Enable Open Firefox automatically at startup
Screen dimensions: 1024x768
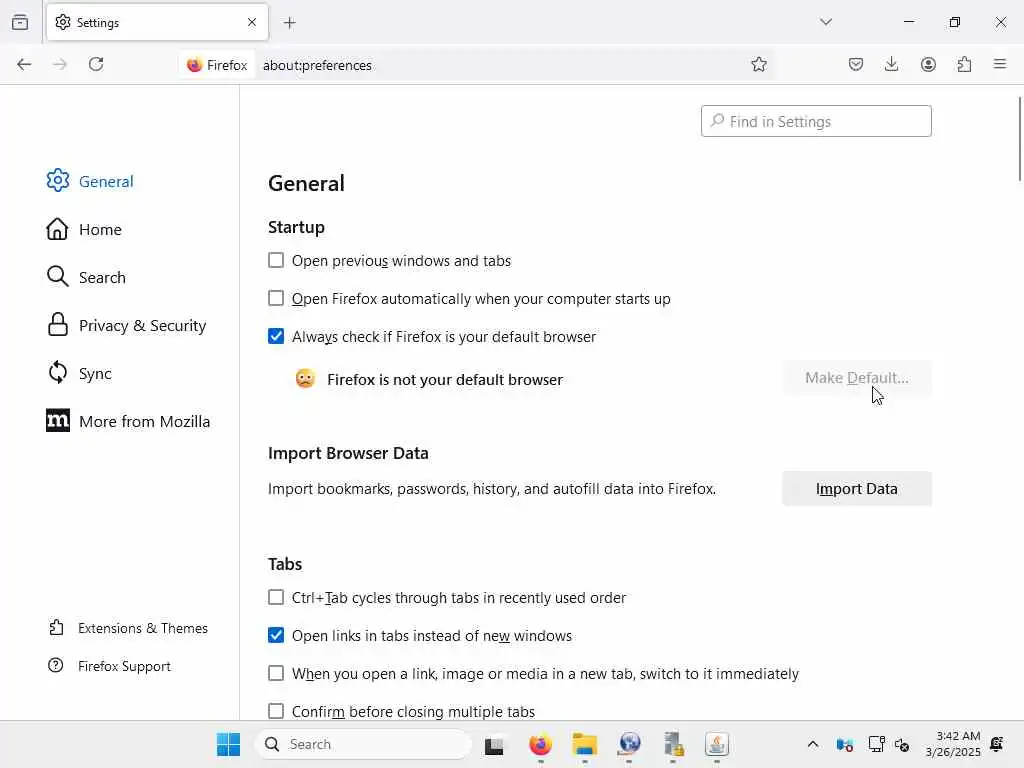pyautogui.click(x=276, y=298)
